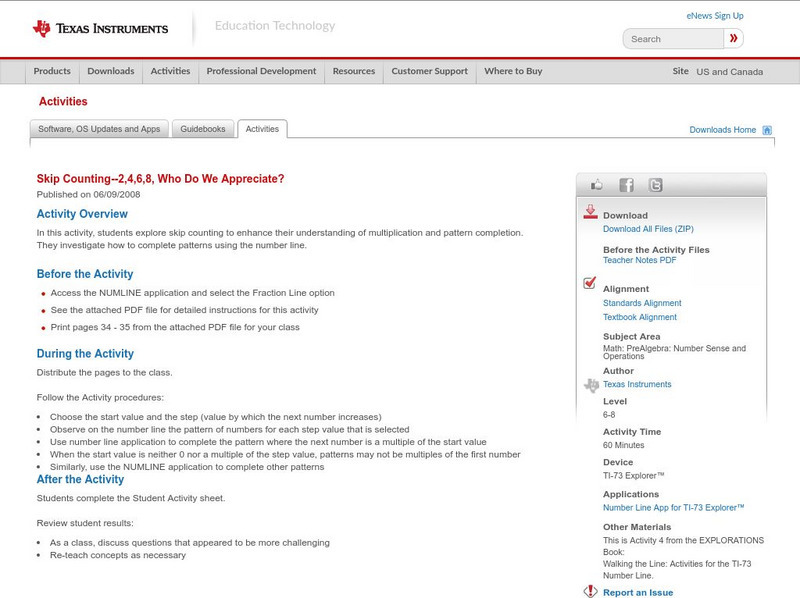Image resolution: width=800 pixels, height=598 pixels.
Task: Sign up for eNews
Action: 715,15
